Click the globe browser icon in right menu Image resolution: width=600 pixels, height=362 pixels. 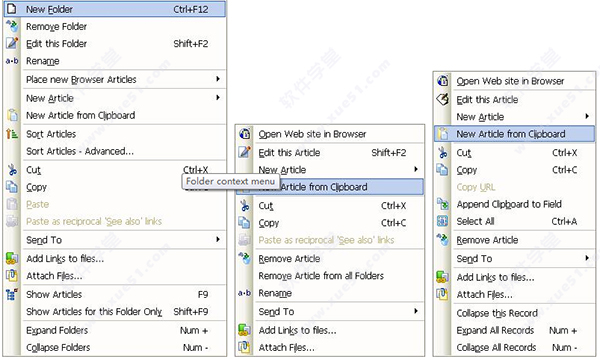pos(443,80)
